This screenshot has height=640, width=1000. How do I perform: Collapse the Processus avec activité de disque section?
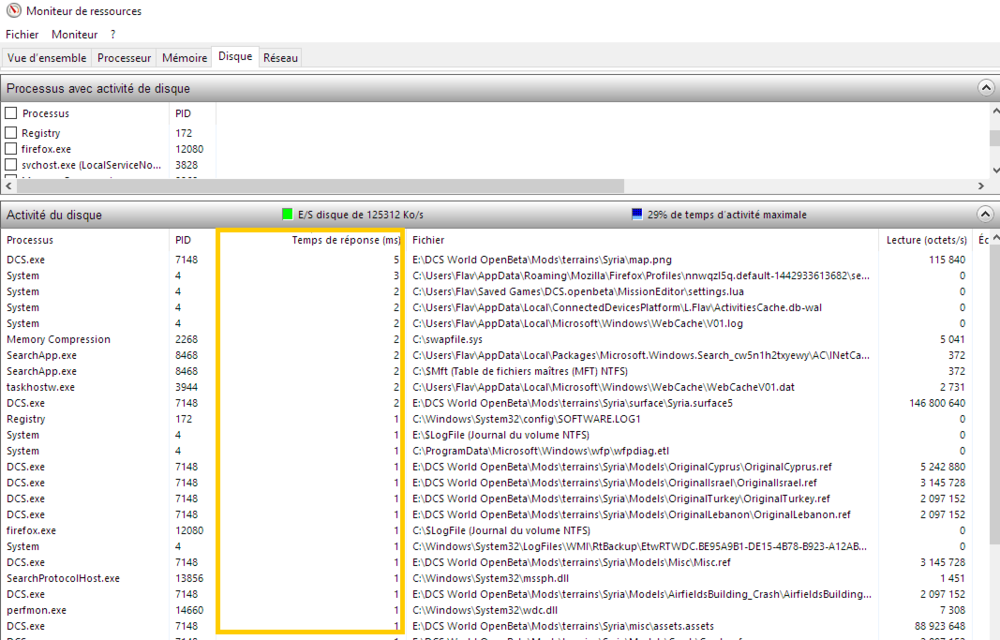click(x=985, y=88)
